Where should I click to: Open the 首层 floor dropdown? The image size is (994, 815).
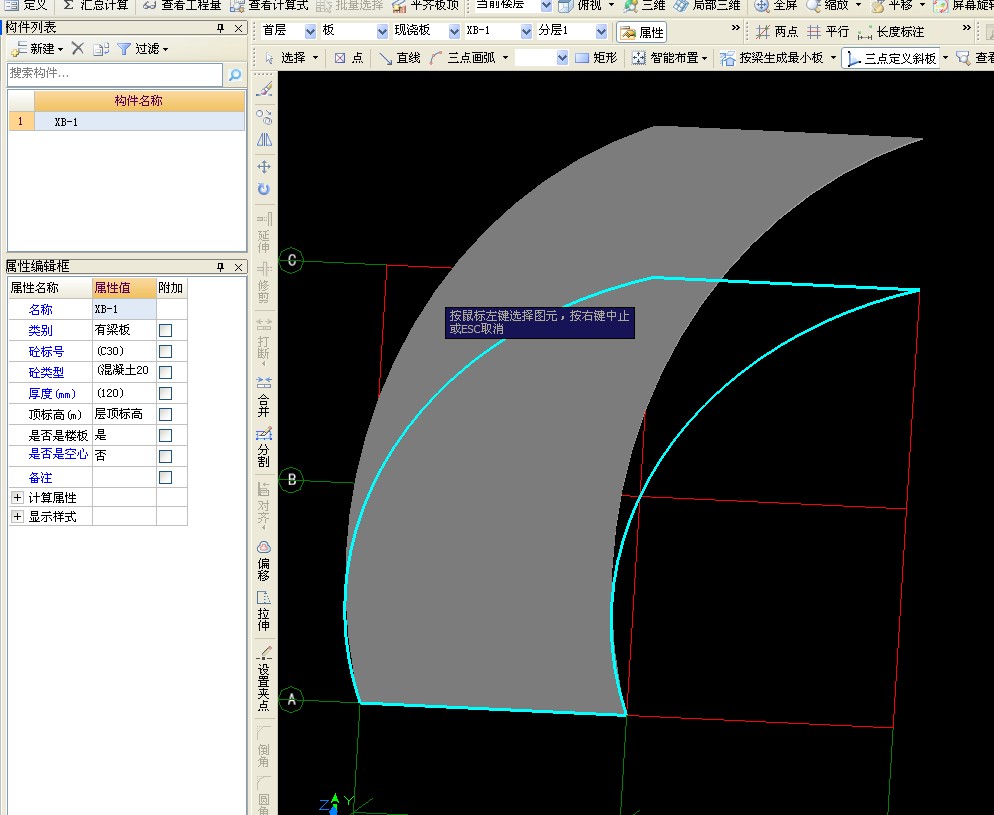click(x=310, y=31)
